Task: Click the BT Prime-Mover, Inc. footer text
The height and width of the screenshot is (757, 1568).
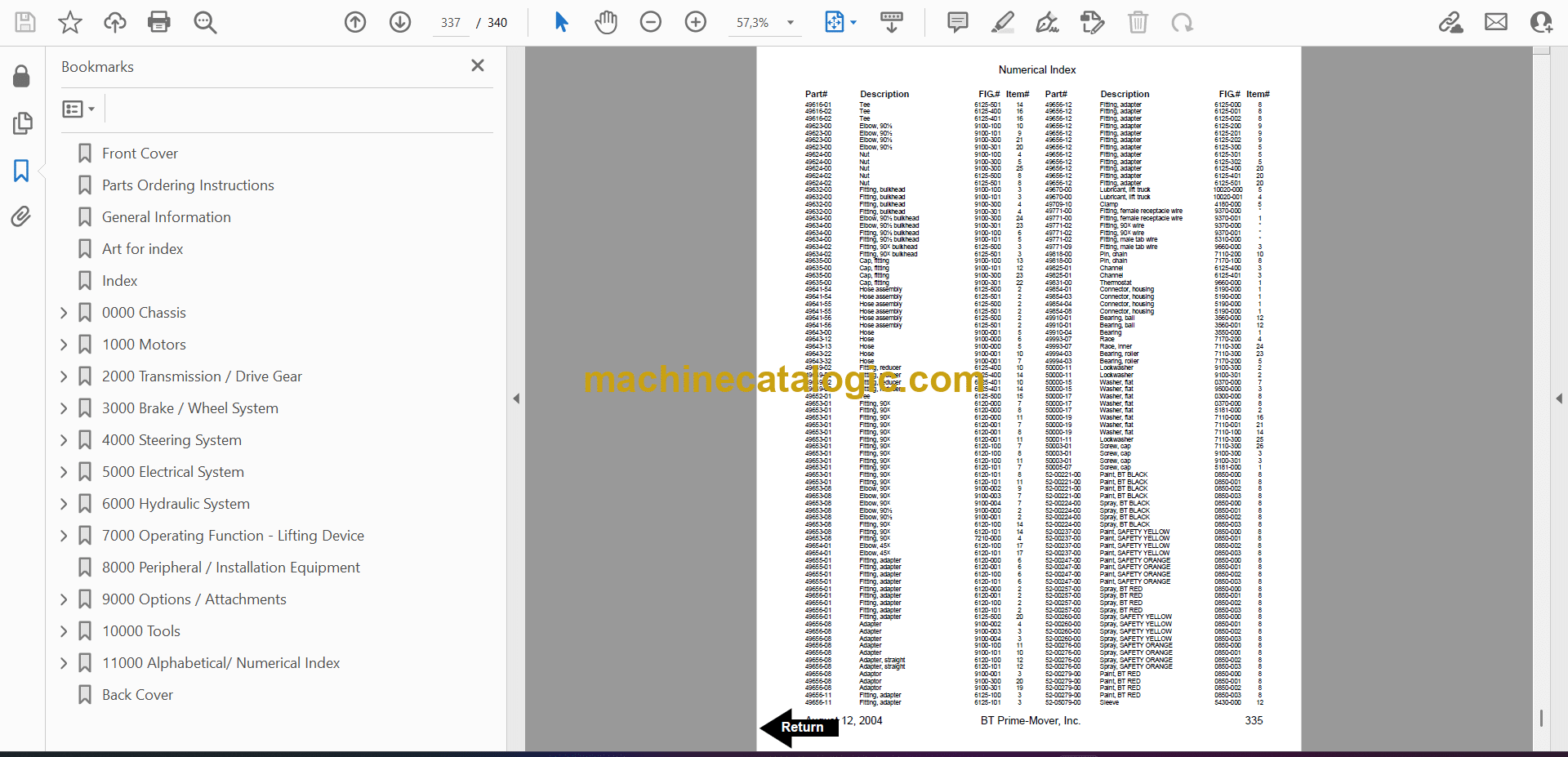Action: tap(1030, 721)
